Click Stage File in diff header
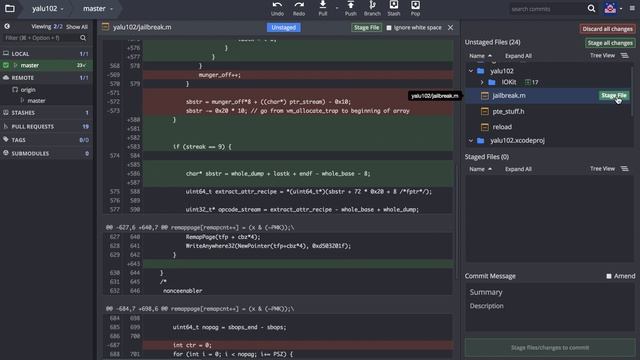 367,27
